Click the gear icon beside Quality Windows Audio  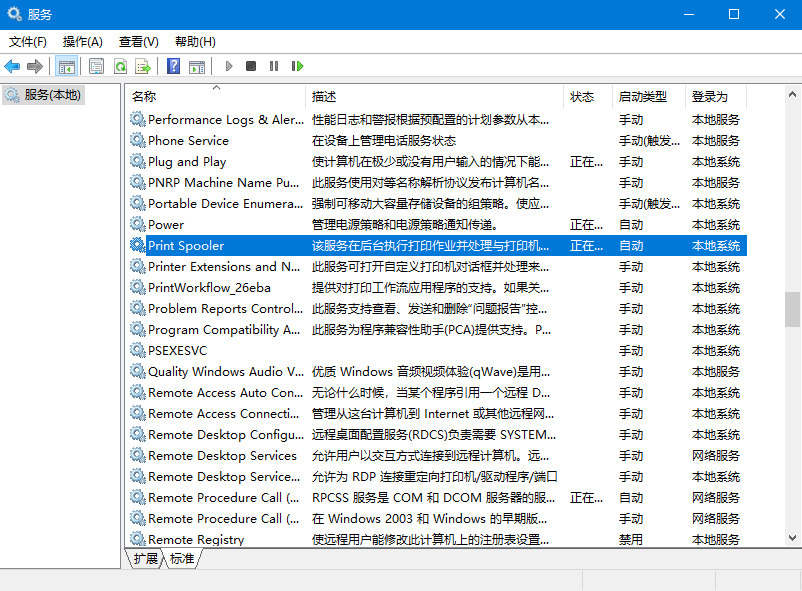[138, 371]
